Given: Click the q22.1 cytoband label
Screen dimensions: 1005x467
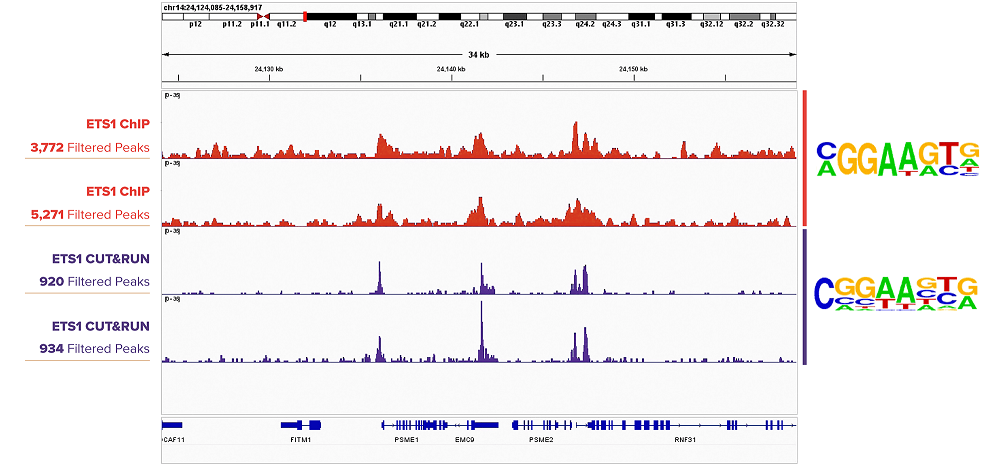Looking at the screenshot, I should click(x=469, y=24).
